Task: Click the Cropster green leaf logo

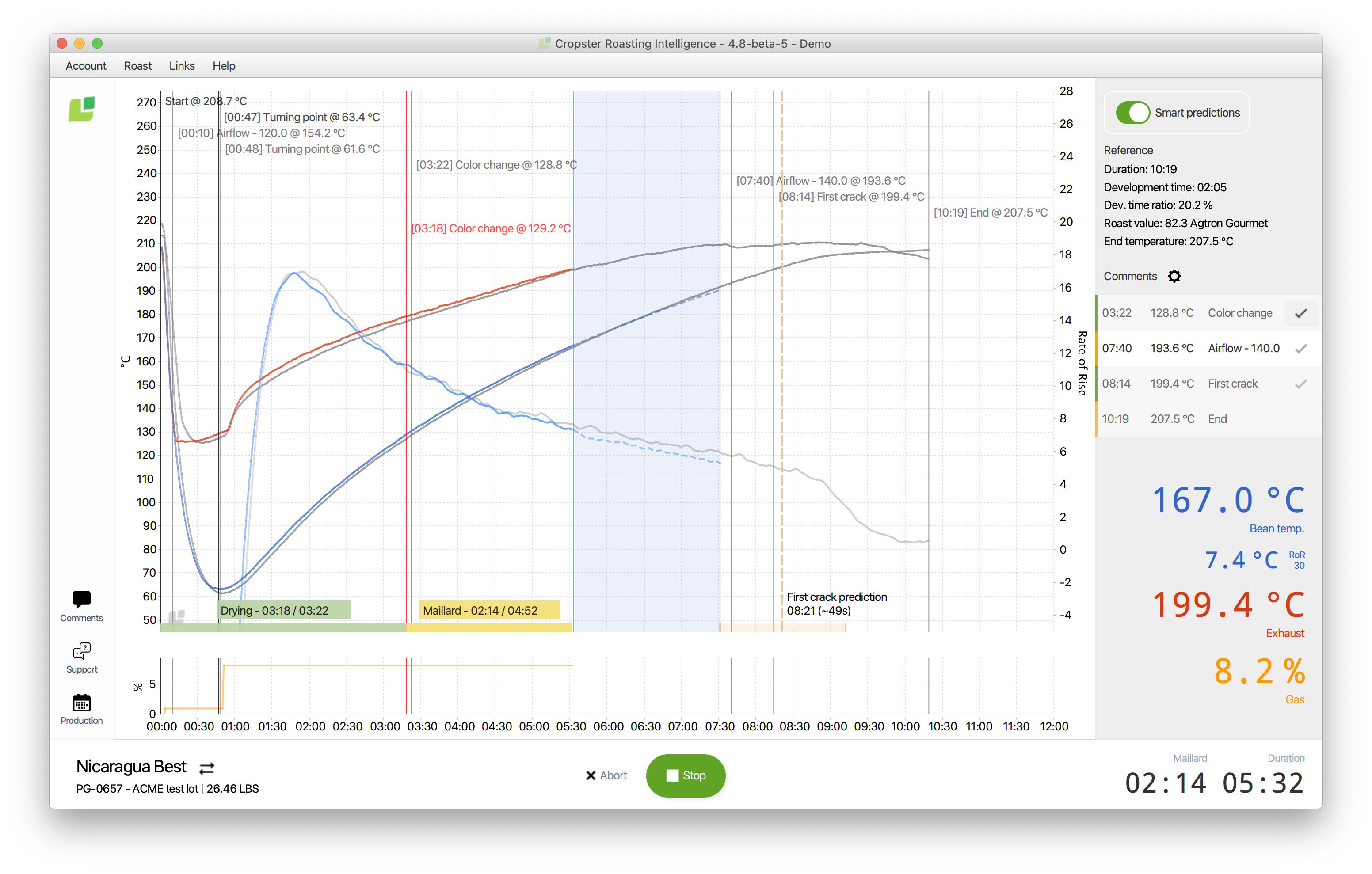Action: point(81,108)
